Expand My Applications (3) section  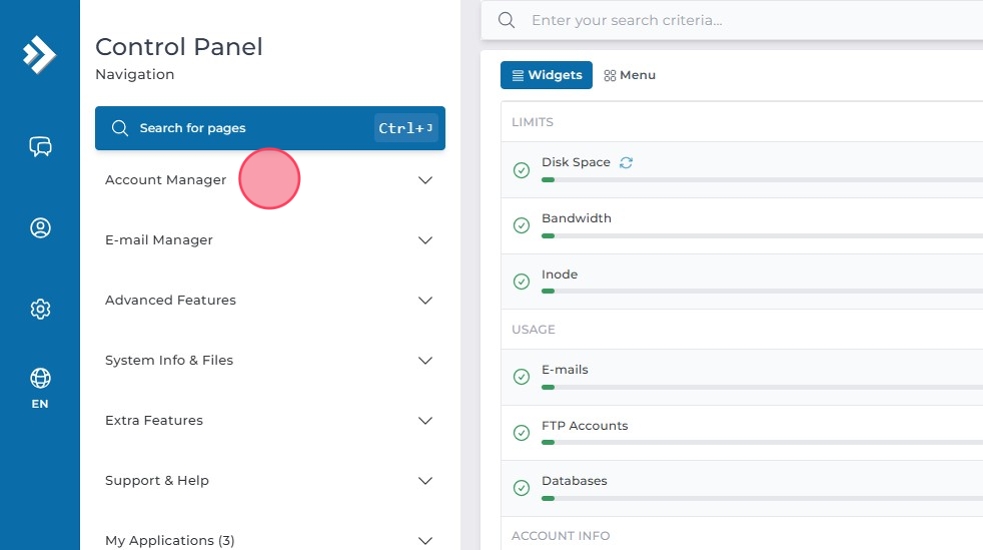(x=424, y=540)
